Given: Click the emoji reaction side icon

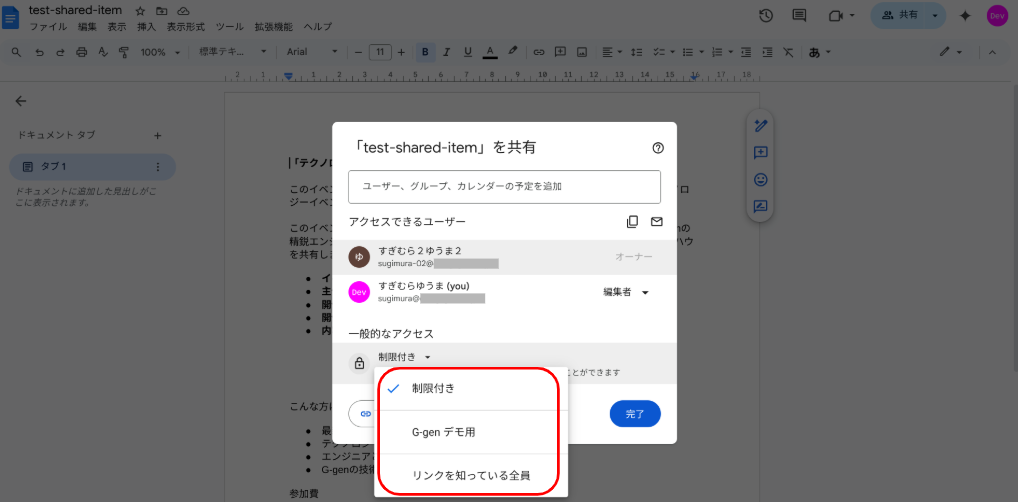Looking at the screenshot, I should [760, 179].
